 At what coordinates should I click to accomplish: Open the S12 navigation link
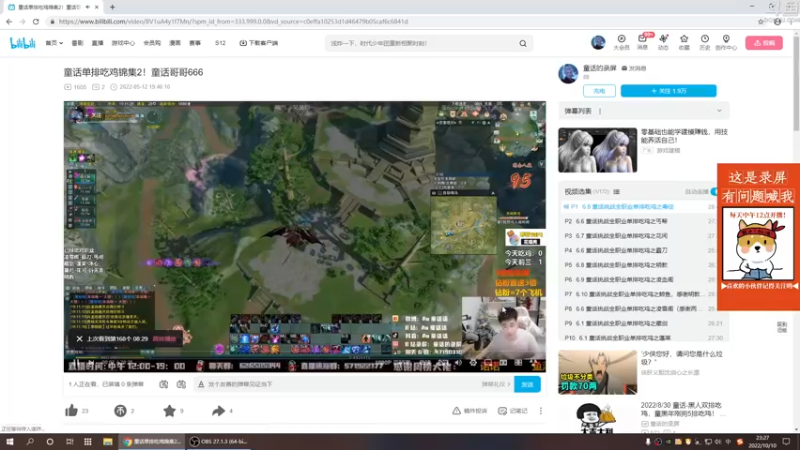coord(220,43)
